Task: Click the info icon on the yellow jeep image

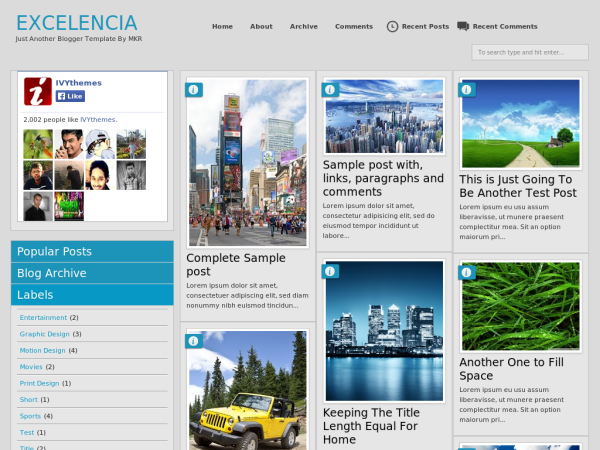Action: pos(194,341)
